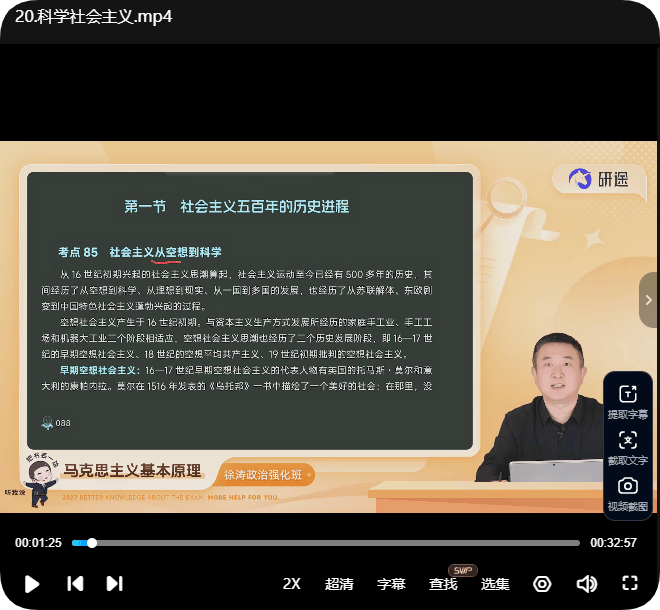This screenshot has width=660, height=610.
Task: Seek using the progress bar handle
Action: tap(92, 543)
